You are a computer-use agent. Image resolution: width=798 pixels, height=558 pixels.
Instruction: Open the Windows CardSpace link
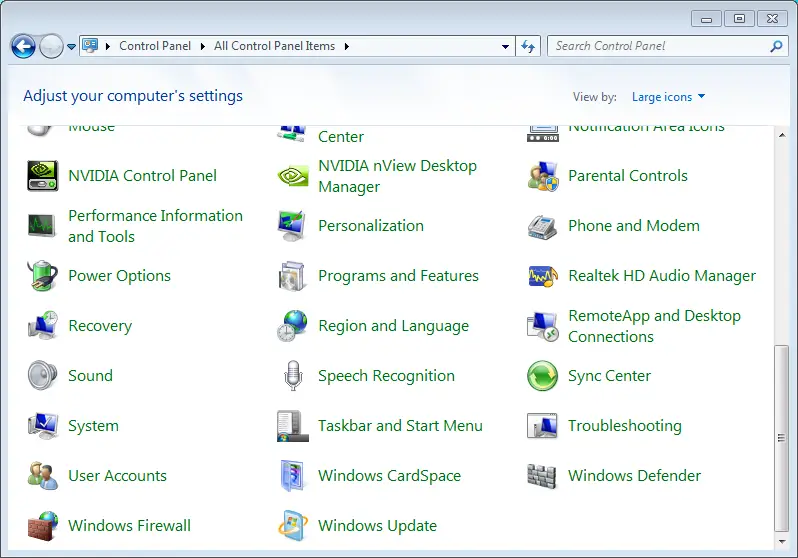389,476
